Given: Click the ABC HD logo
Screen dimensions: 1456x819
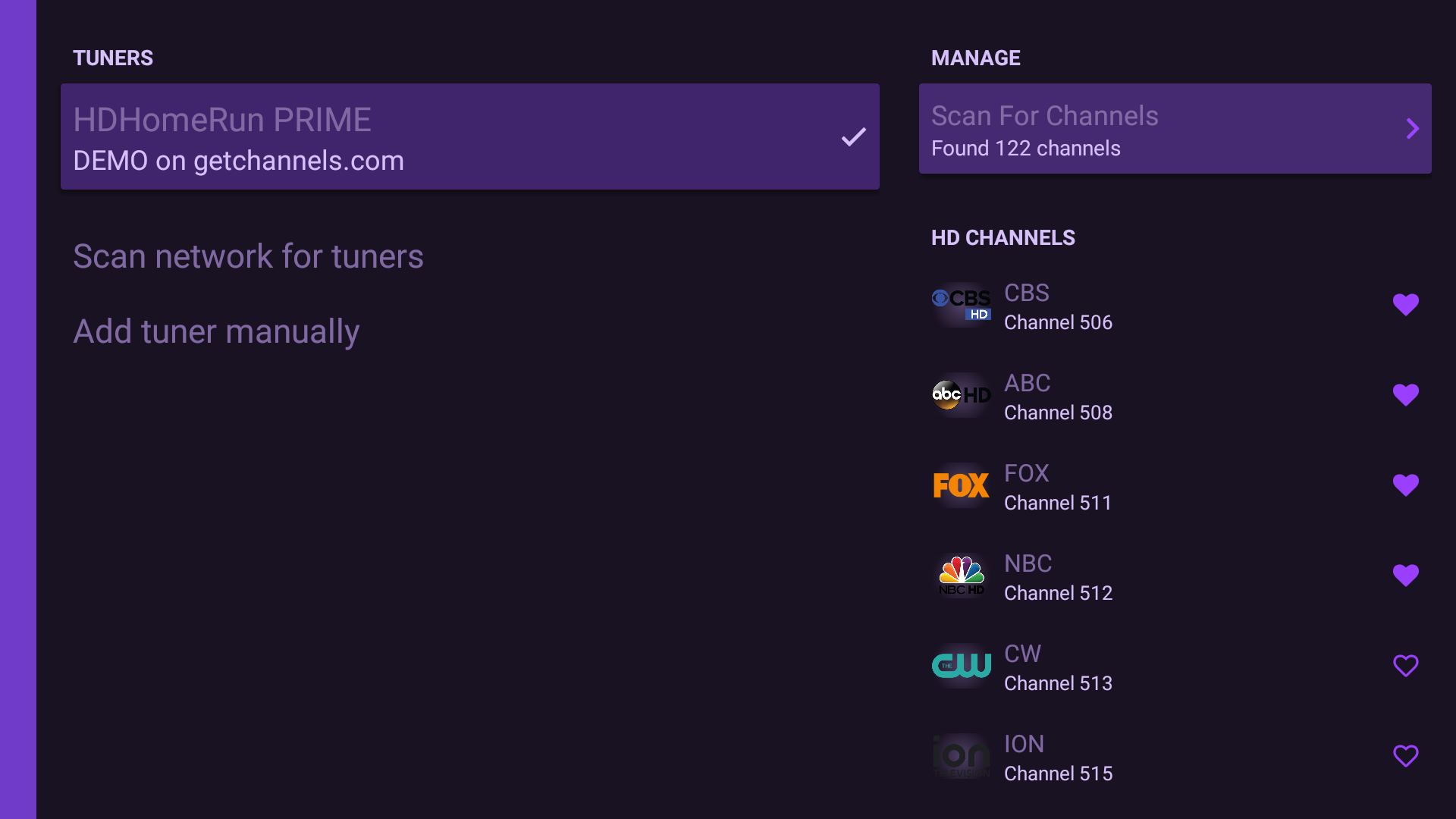Looking at the screenshot, I should click(x=962, y=395).
